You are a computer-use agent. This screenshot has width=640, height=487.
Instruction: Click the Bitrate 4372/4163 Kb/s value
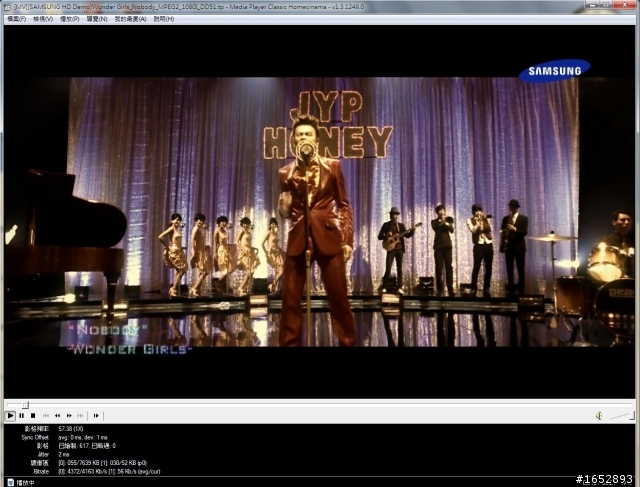click(109, 471)
